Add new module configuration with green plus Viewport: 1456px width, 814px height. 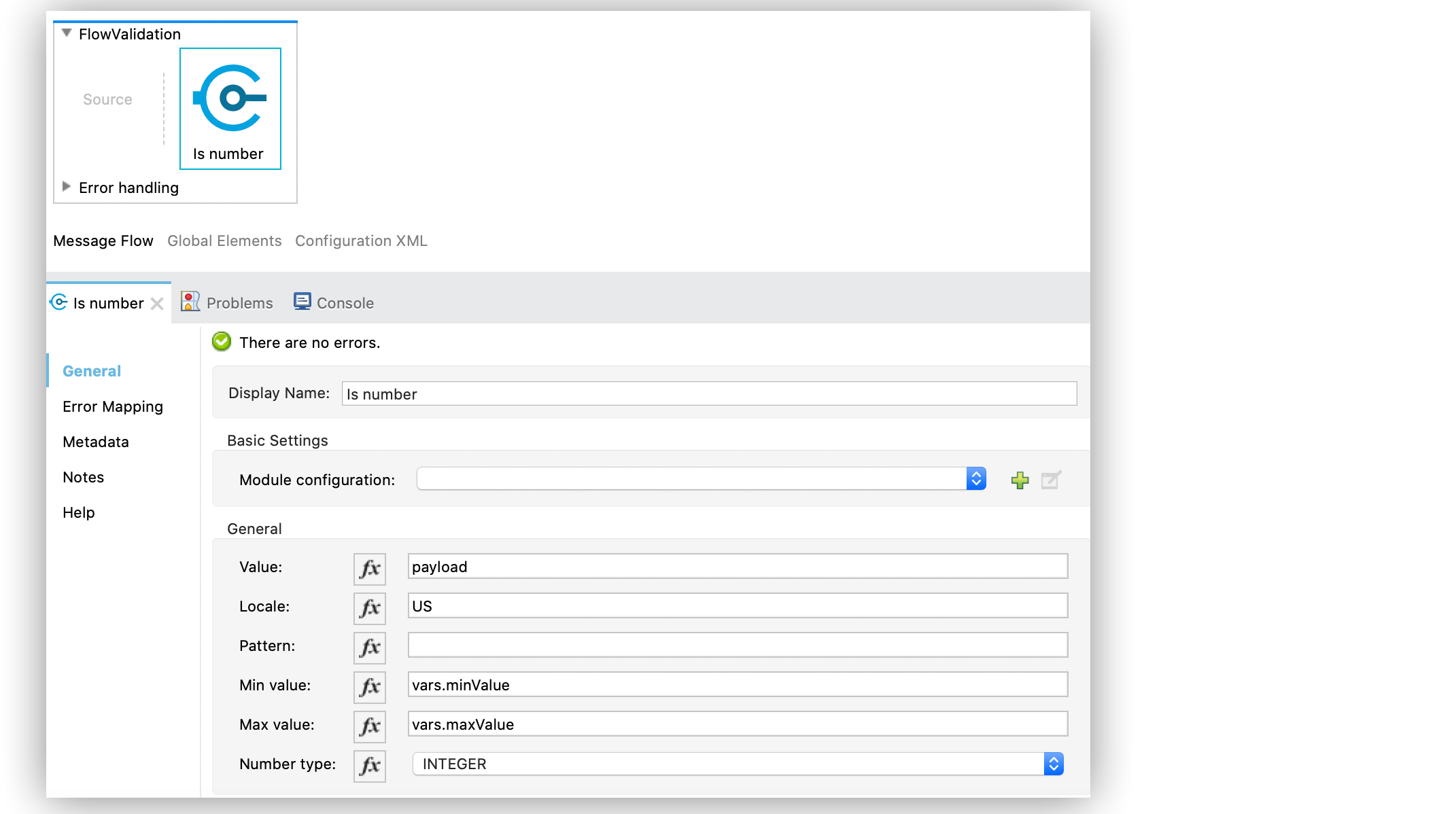pyautogui.click(x=1020, y=480)
